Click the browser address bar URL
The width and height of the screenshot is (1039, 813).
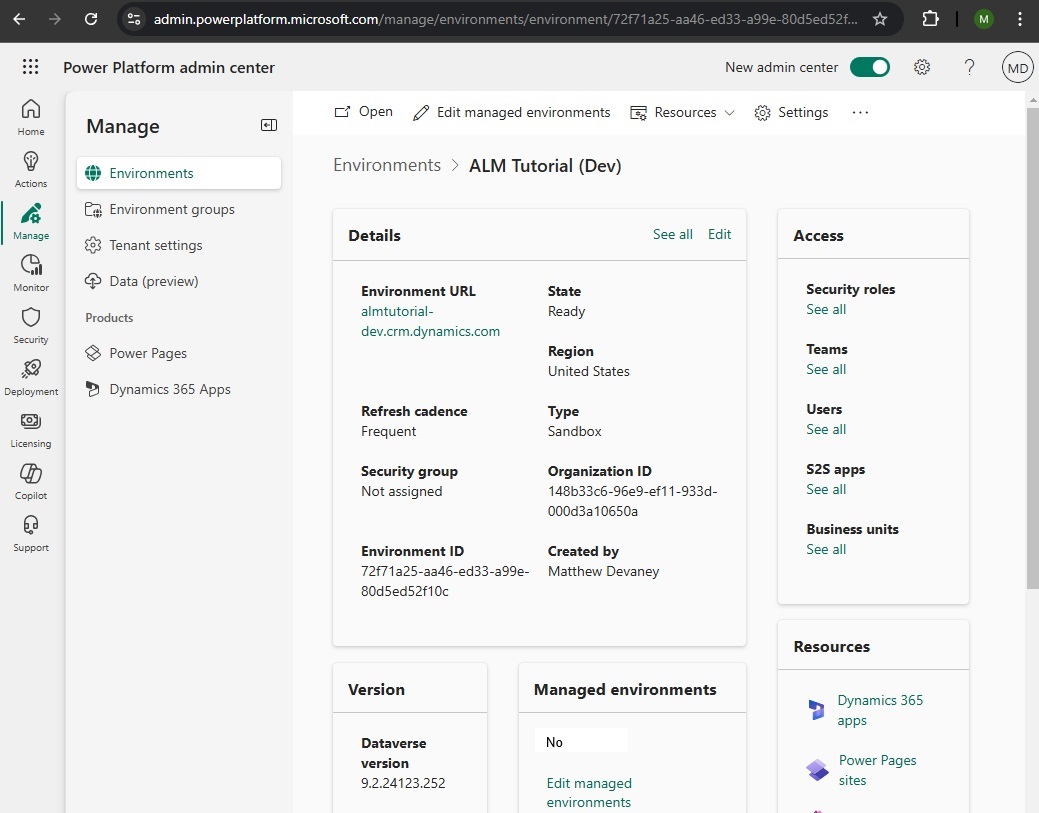[505, 19]
